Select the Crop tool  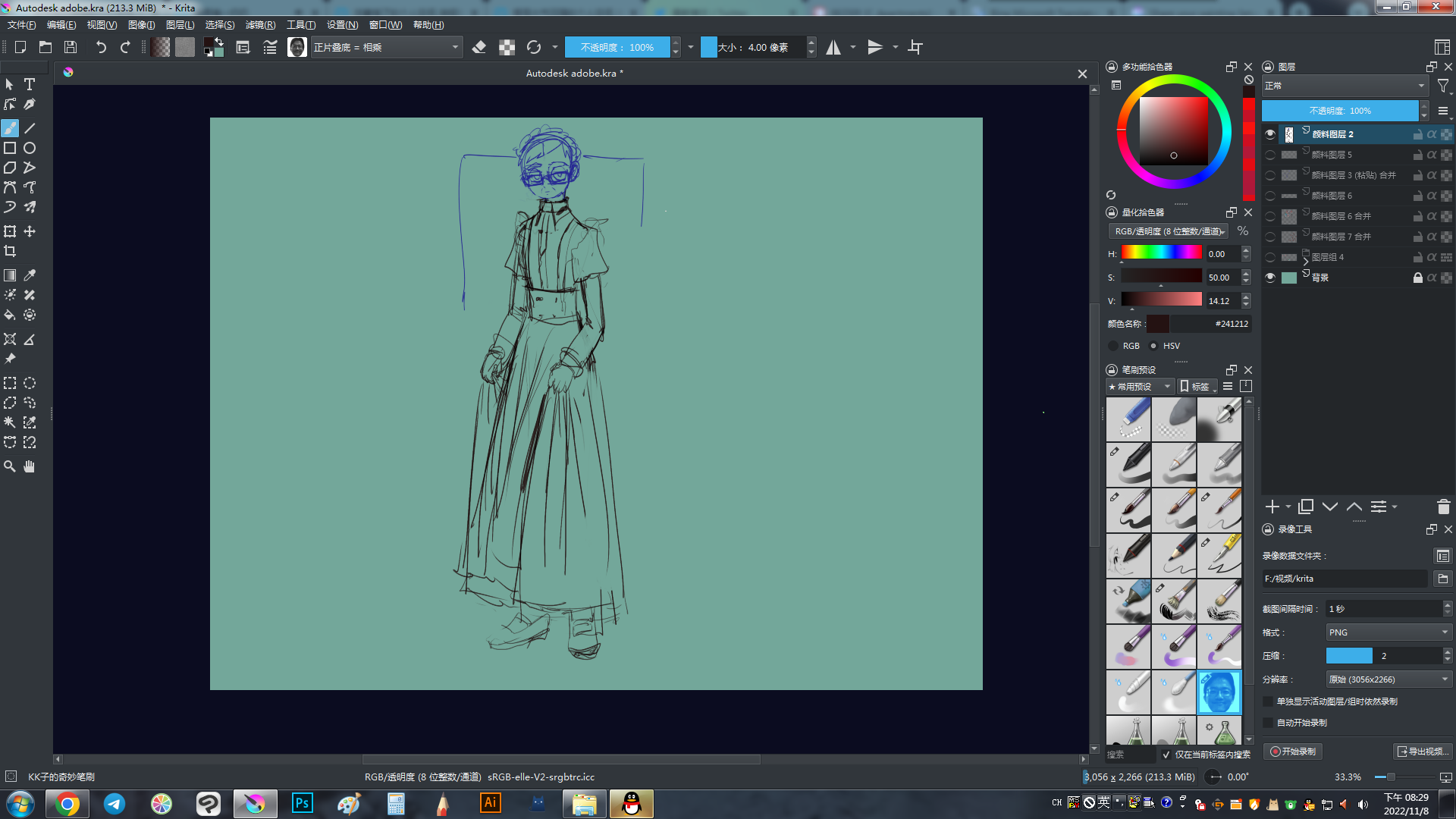(10, 251)
